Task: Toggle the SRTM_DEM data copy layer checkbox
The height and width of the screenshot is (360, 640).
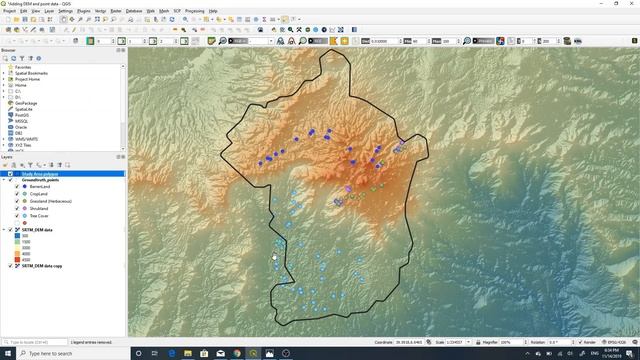Action: [x=11, y=266]
